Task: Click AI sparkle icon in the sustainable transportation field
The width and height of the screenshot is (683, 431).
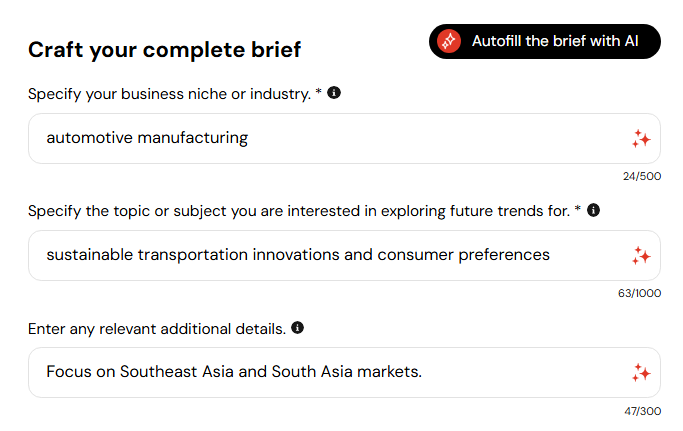Action: (641, 256)
